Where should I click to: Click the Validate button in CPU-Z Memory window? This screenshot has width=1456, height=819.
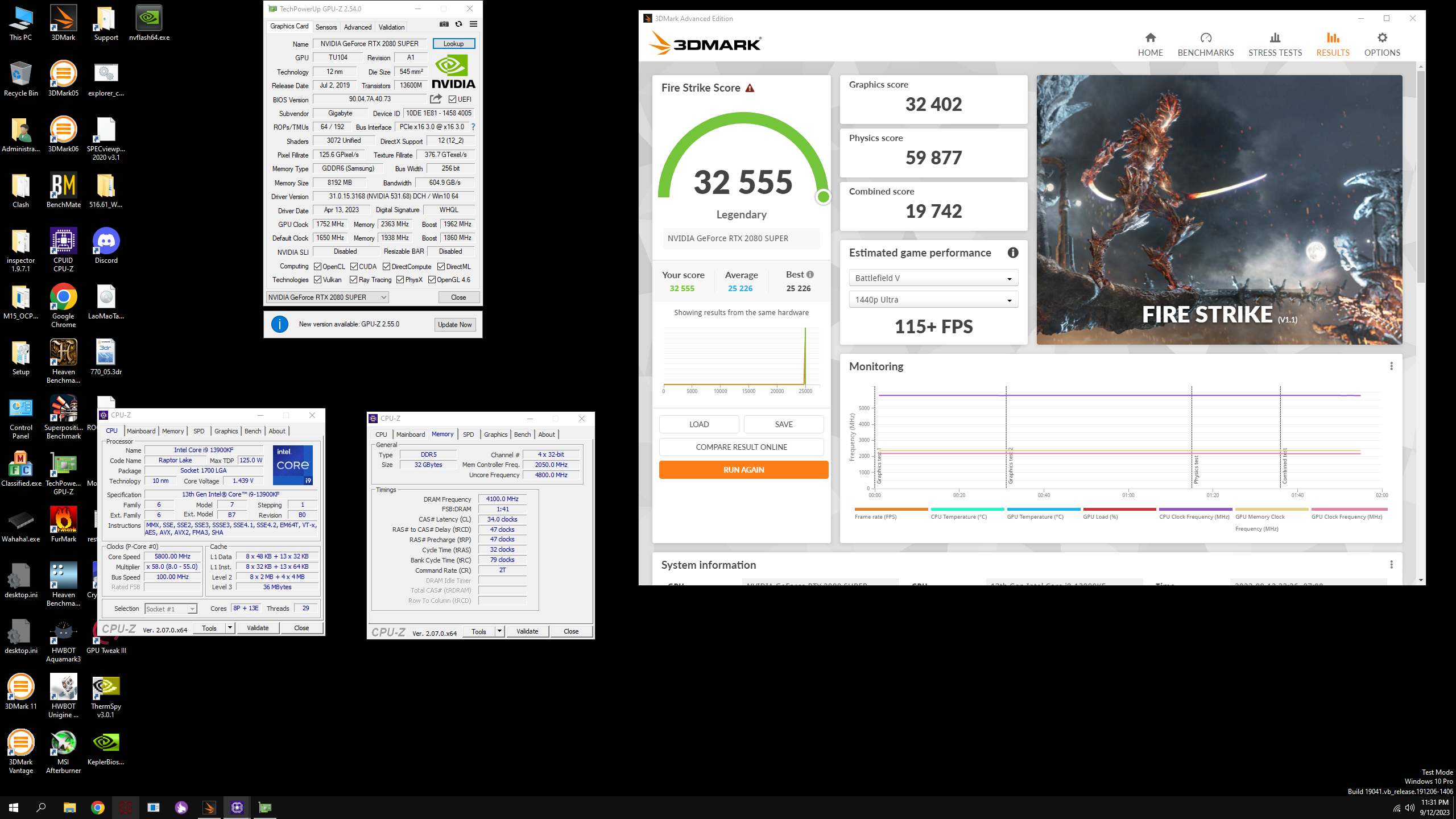527,631
